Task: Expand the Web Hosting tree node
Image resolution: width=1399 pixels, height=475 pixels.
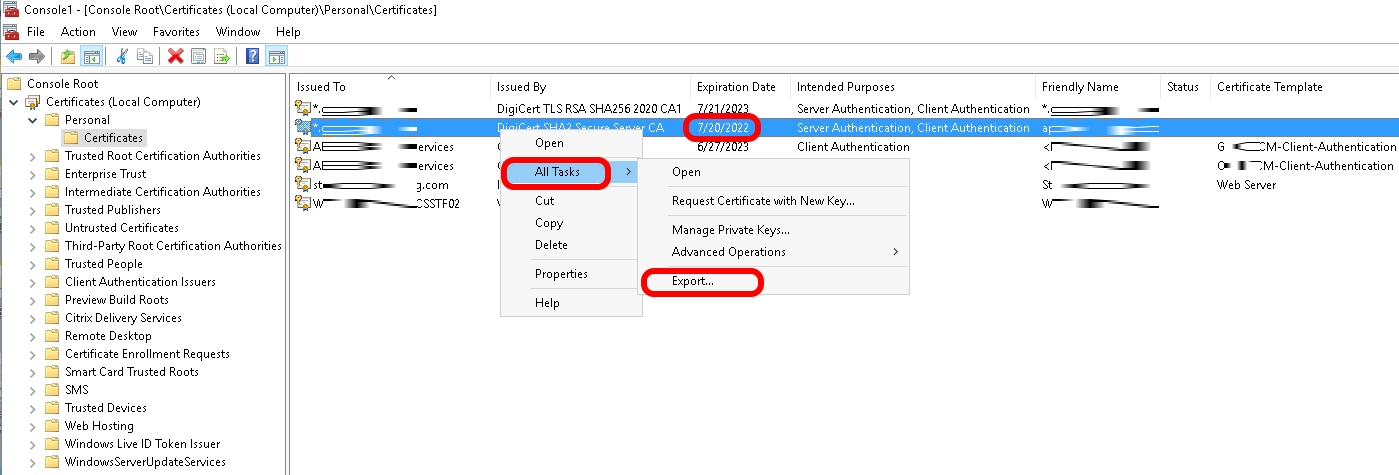Action: [33, 426]
